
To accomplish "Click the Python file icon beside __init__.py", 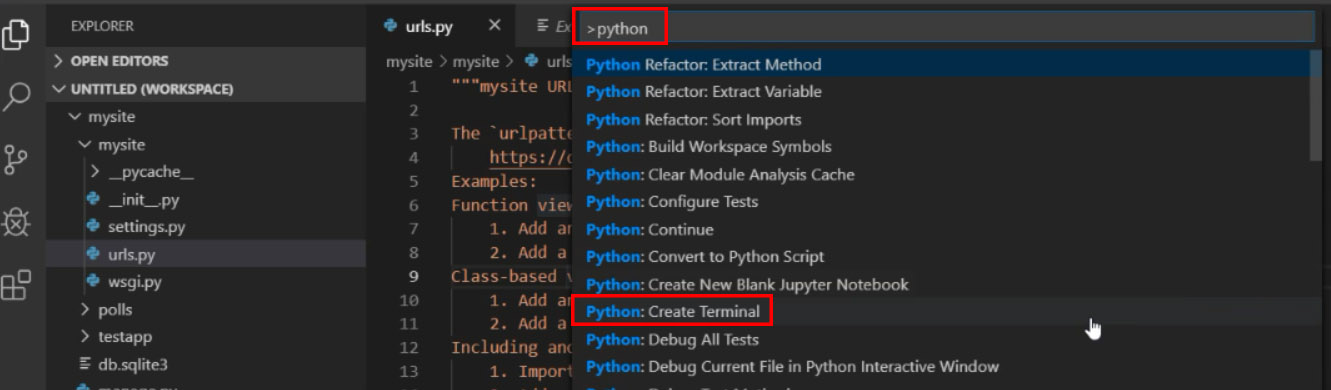I will (x=94, y=199).
